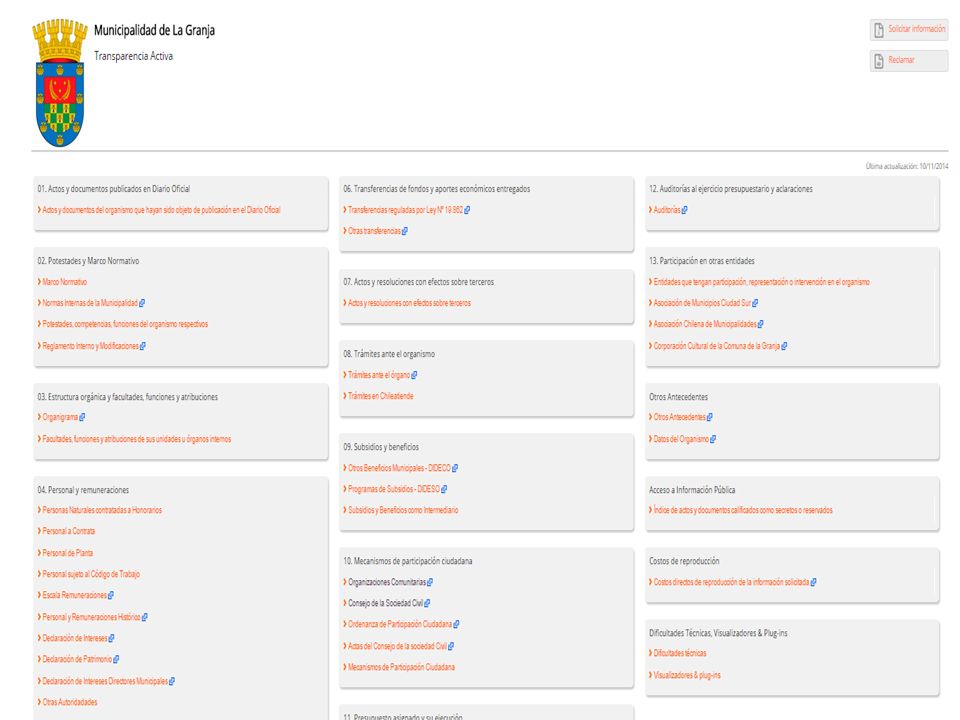
Task: Click the 'Costos de reproducción' section title
Action: [x=684, y=561]
